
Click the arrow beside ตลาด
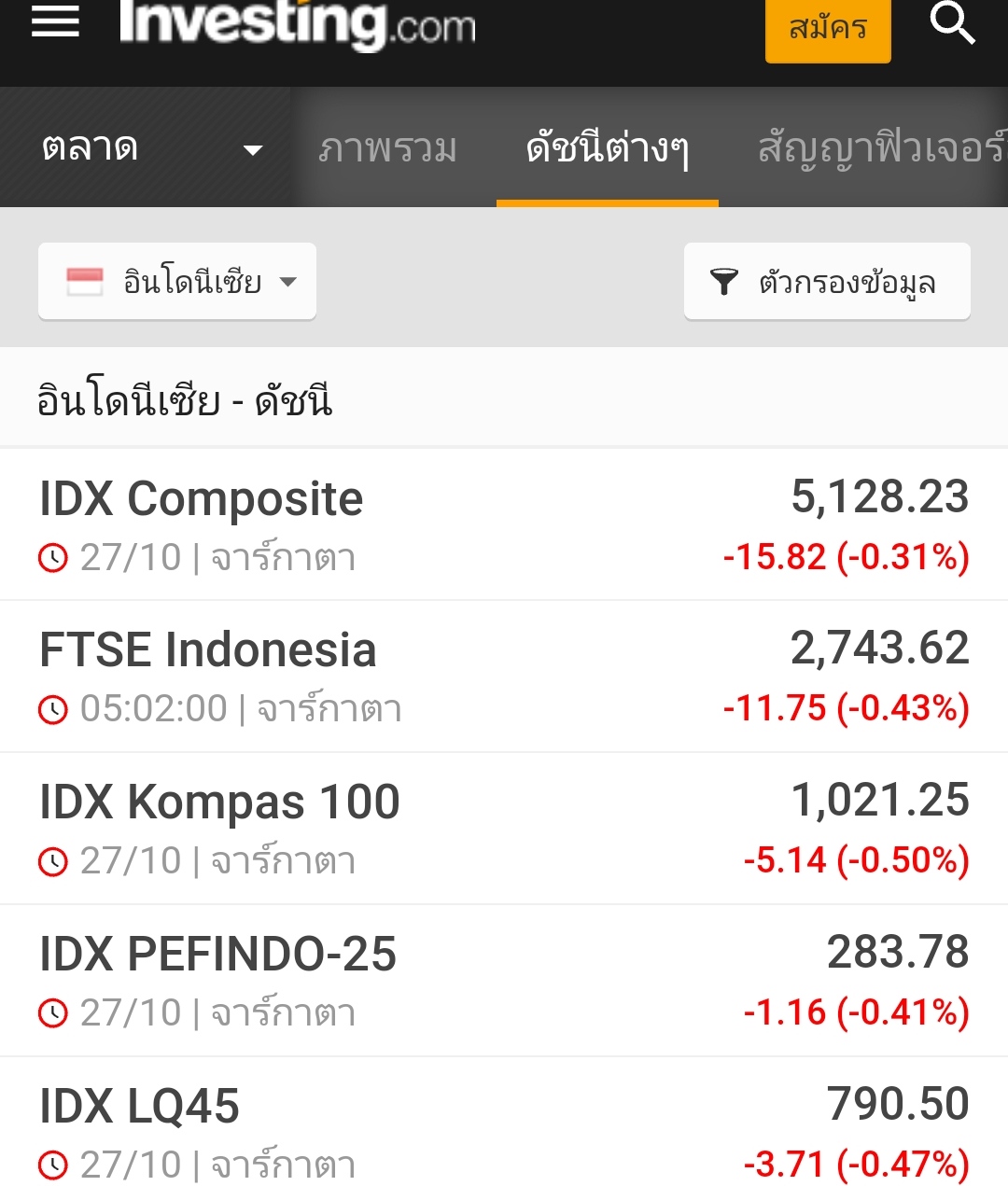(252, 149)
